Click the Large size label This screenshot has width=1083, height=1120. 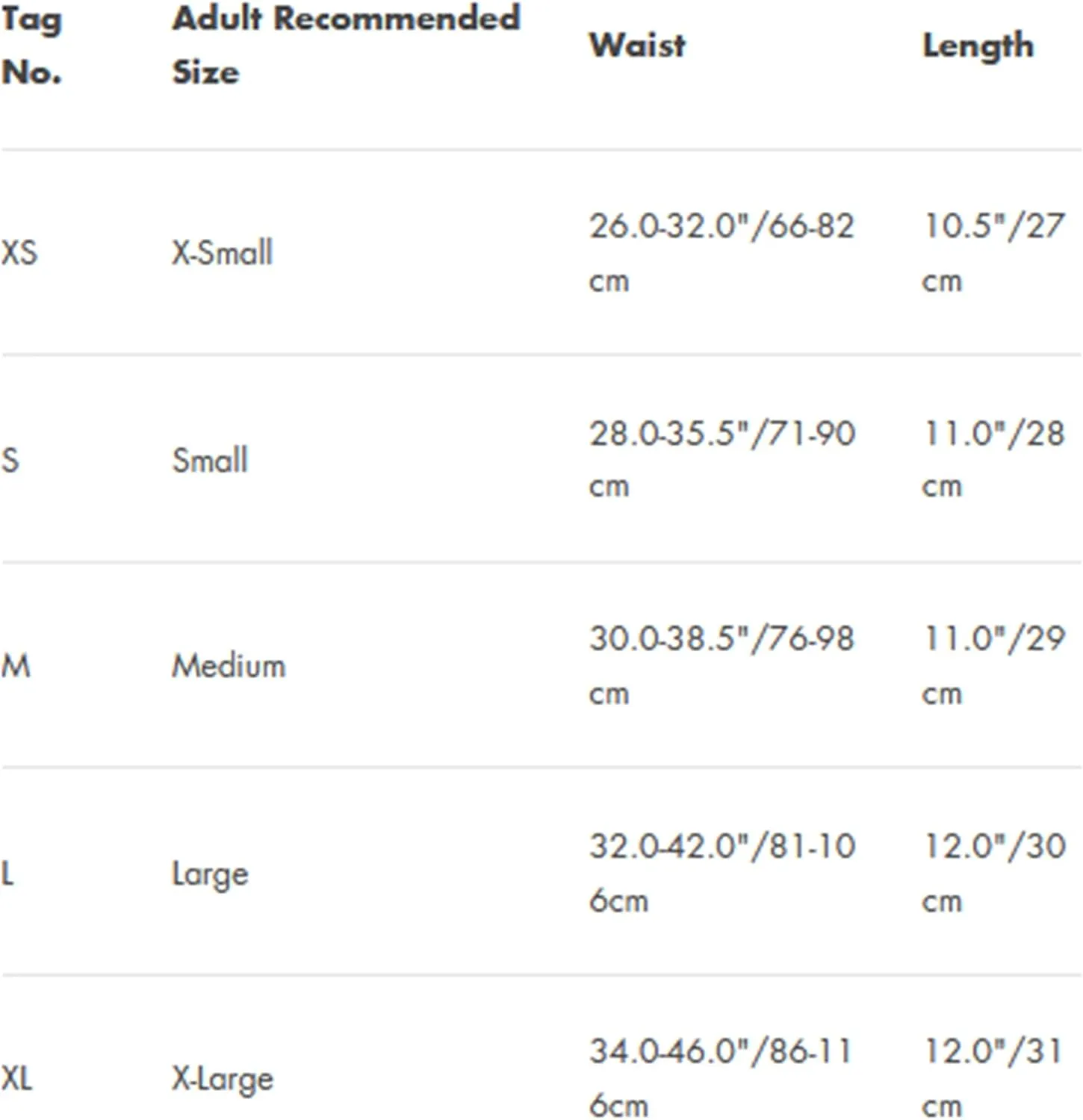click(x=211, y=874)
